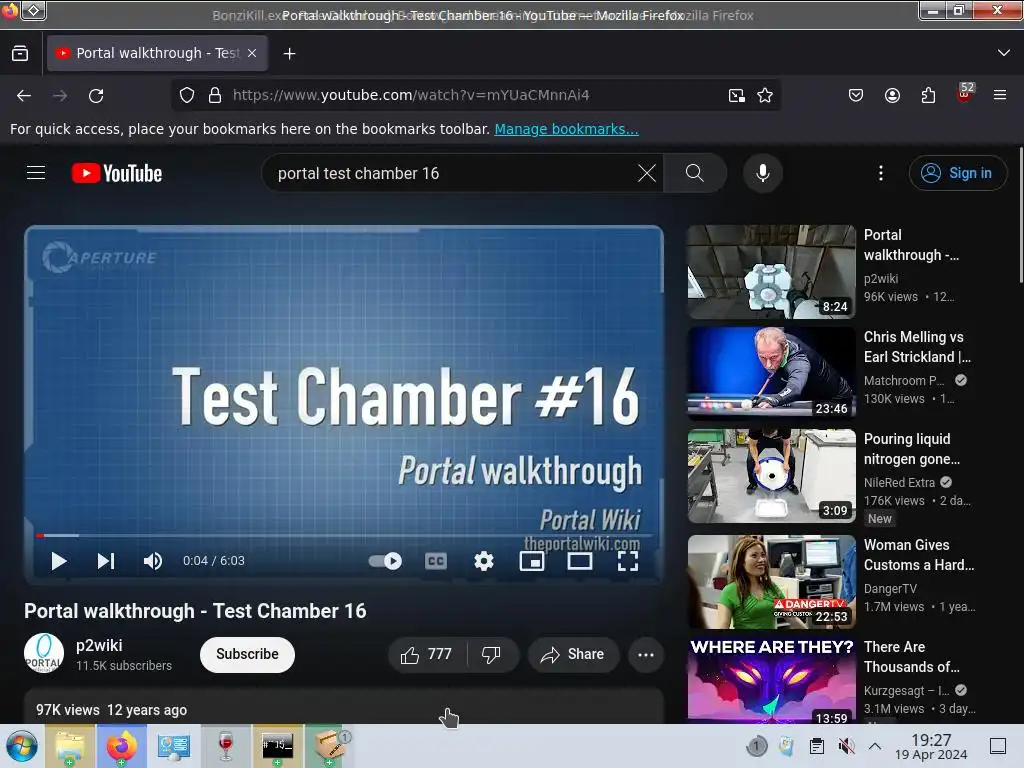Close the Portal walkthrough tab

pyautogui.click(x=252, y=54)
